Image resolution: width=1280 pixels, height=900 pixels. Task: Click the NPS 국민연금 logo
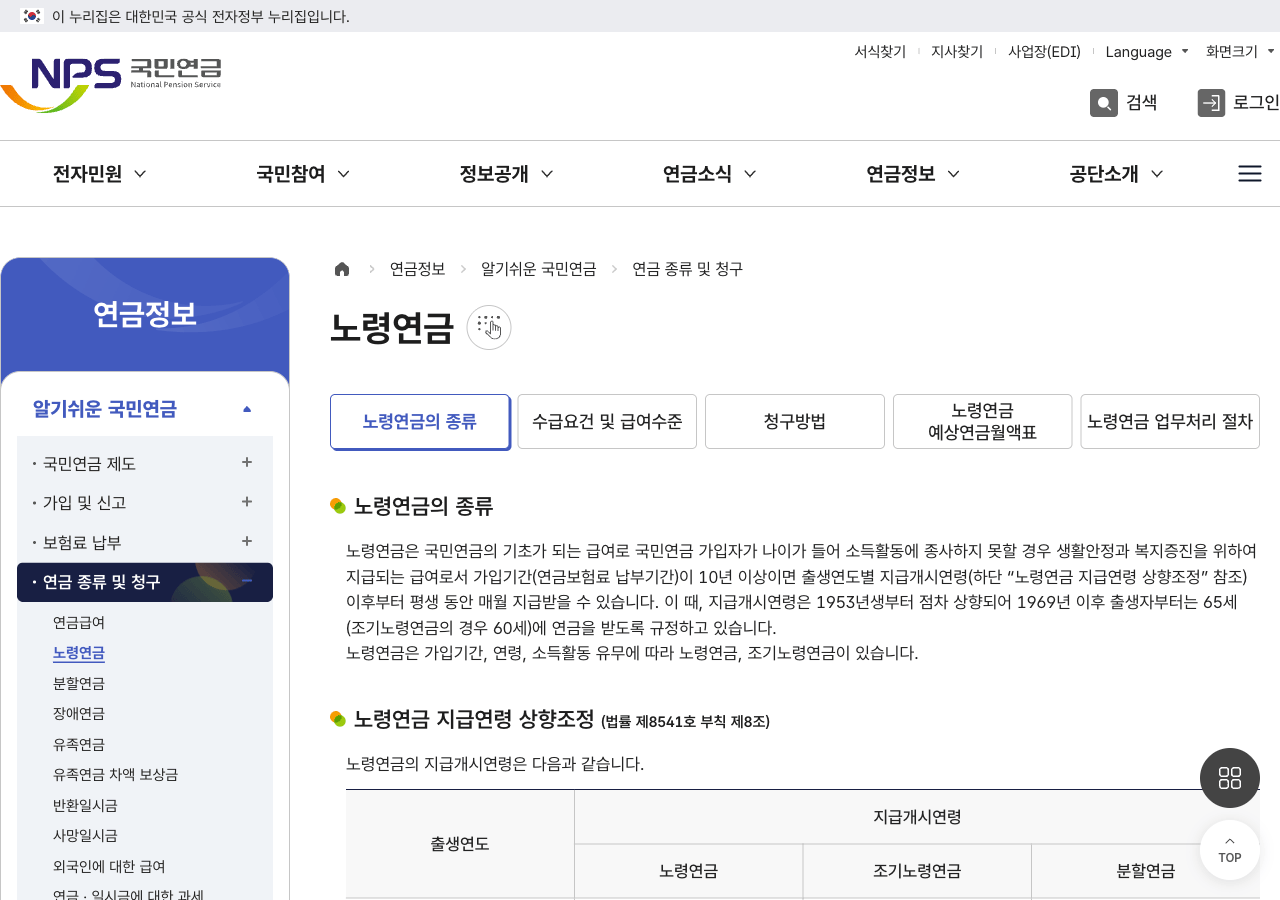coord(111,85)
